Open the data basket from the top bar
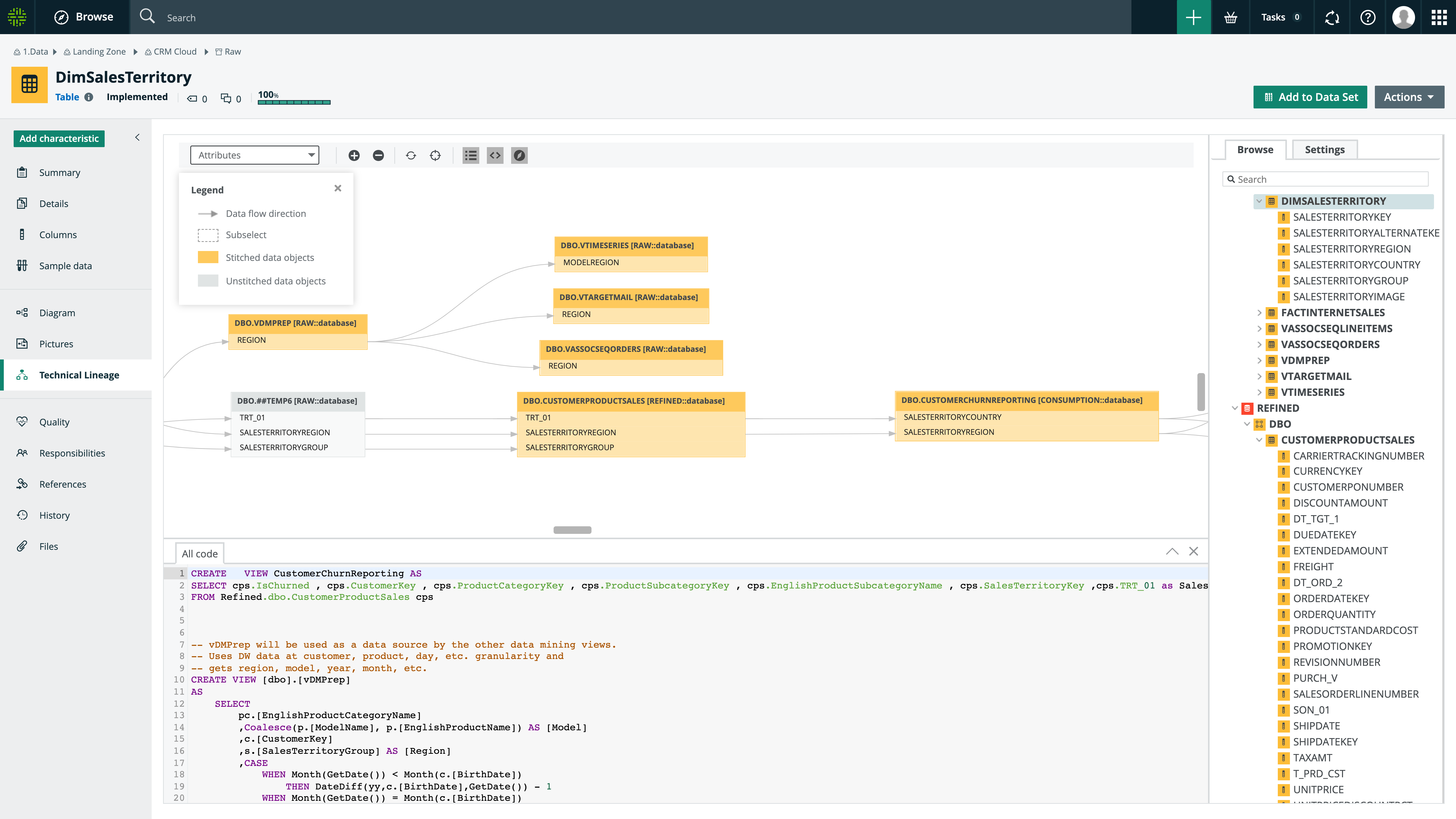This screenshot has height=819, width=1456. [1231, 17]
